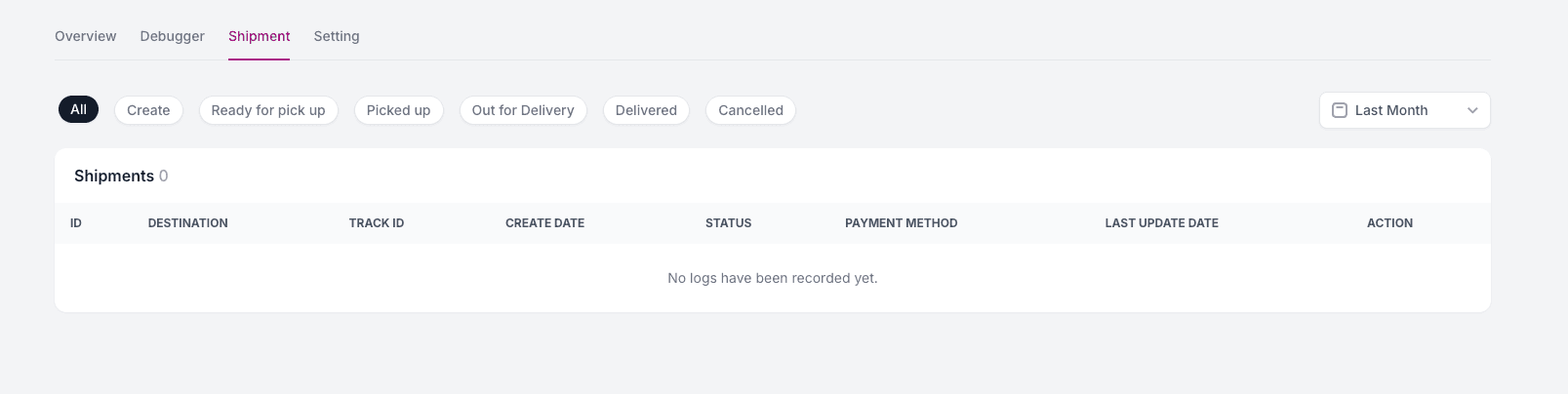The width and height of the screenshot is (1568, 394).
Task: Click the Payment Method column header
Action: (x=901, y=223)
